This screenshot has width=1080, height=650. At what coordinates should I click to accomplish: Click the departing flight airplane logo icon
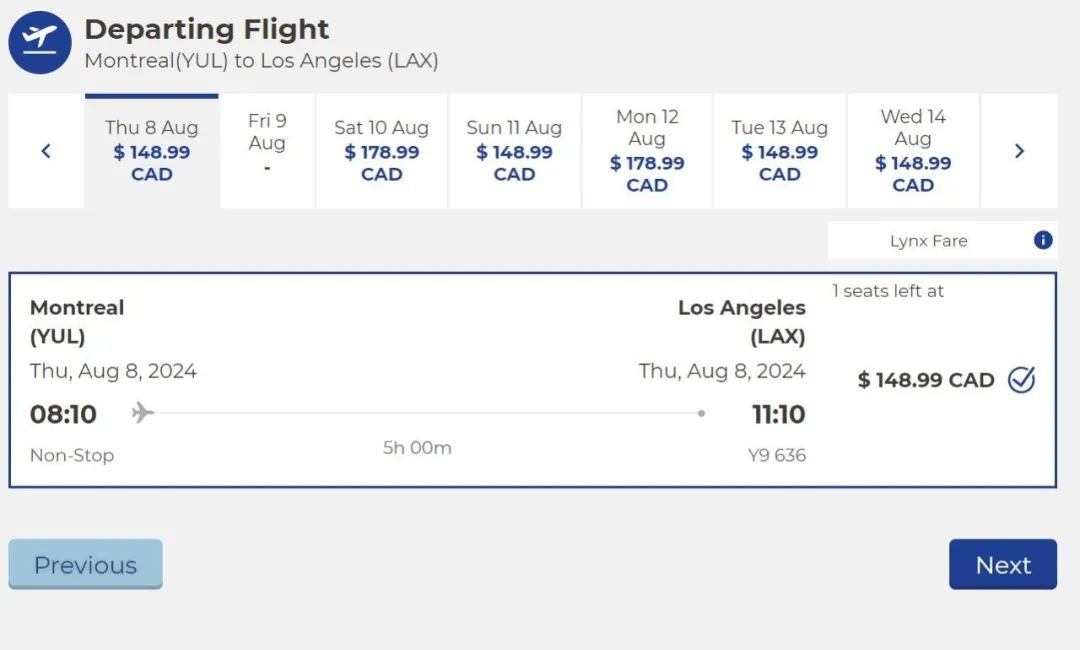click(40, 43)
